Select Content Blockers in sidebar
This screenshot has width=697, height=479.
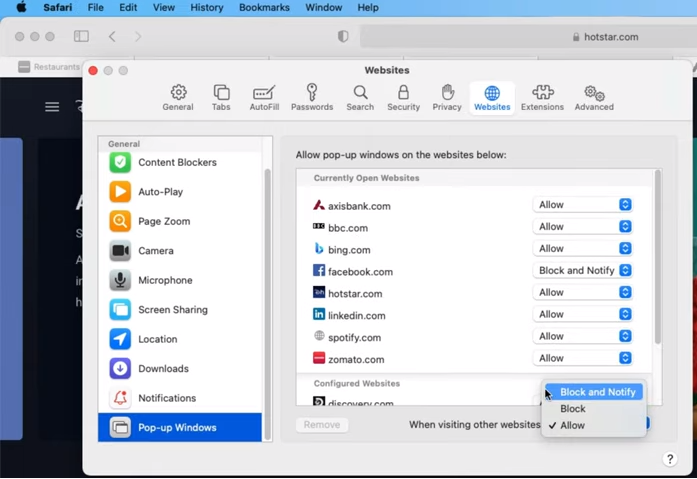pyautogui.click(x=180, y=163)
